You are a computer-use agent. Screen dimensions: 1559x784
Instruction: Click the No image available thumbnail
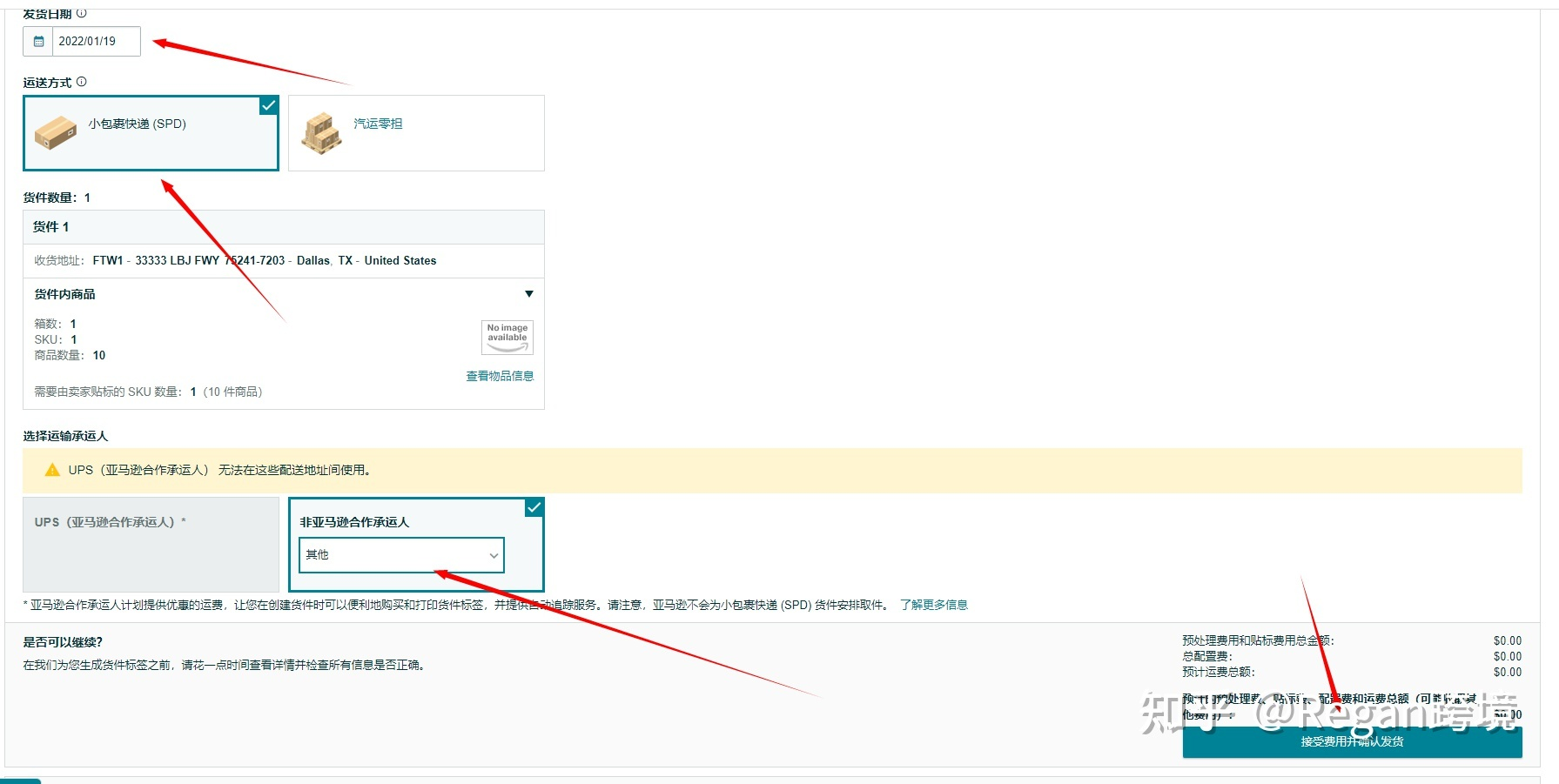[x=507, y=338]
